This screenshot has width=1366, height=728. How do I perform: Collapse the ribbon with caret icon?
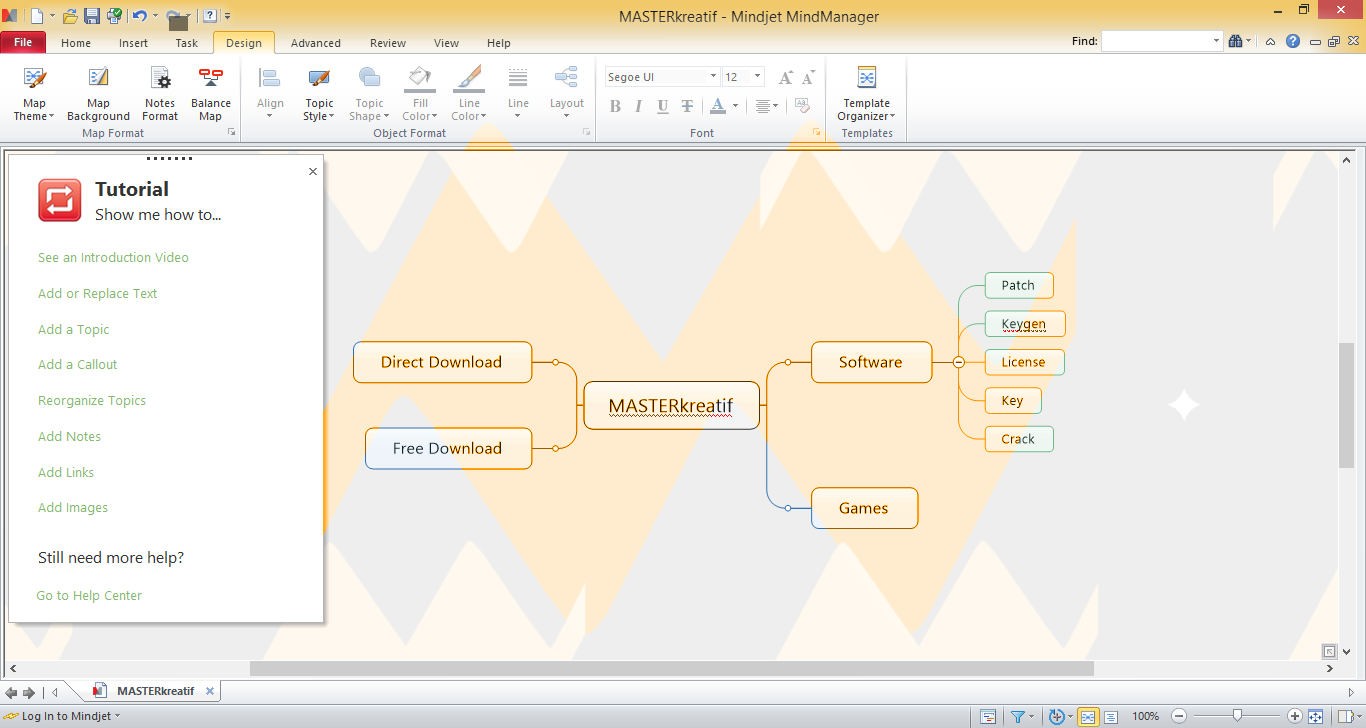(1270, 42)
